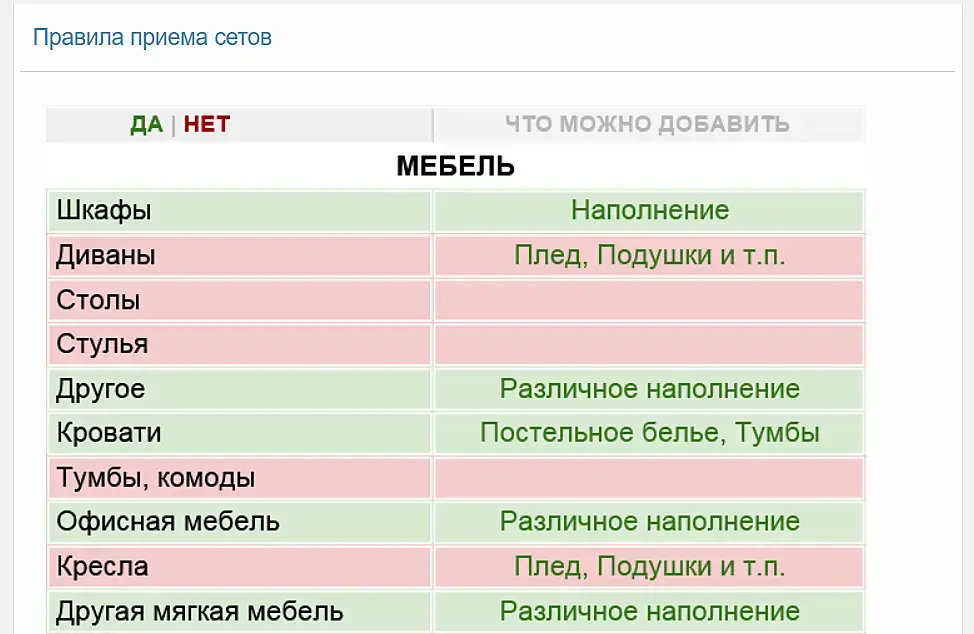The height and width of the screenshot is (634, 974).
Task: Click "Плед, Подушки и т.п." beside Диваны
Action: [650, 255]
